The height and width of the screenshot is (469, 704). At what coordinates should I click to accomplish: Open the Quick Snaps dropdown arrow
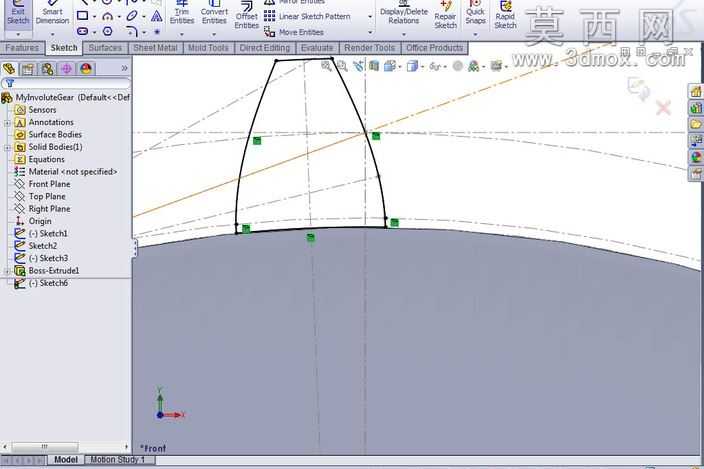coord(475,34)
